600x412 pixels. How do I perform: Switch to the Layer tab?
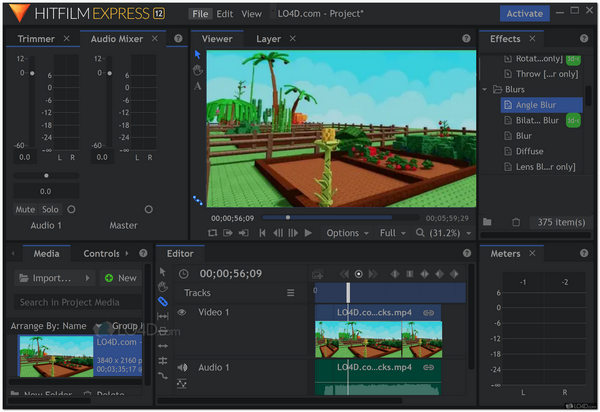[x=268, y=39]
